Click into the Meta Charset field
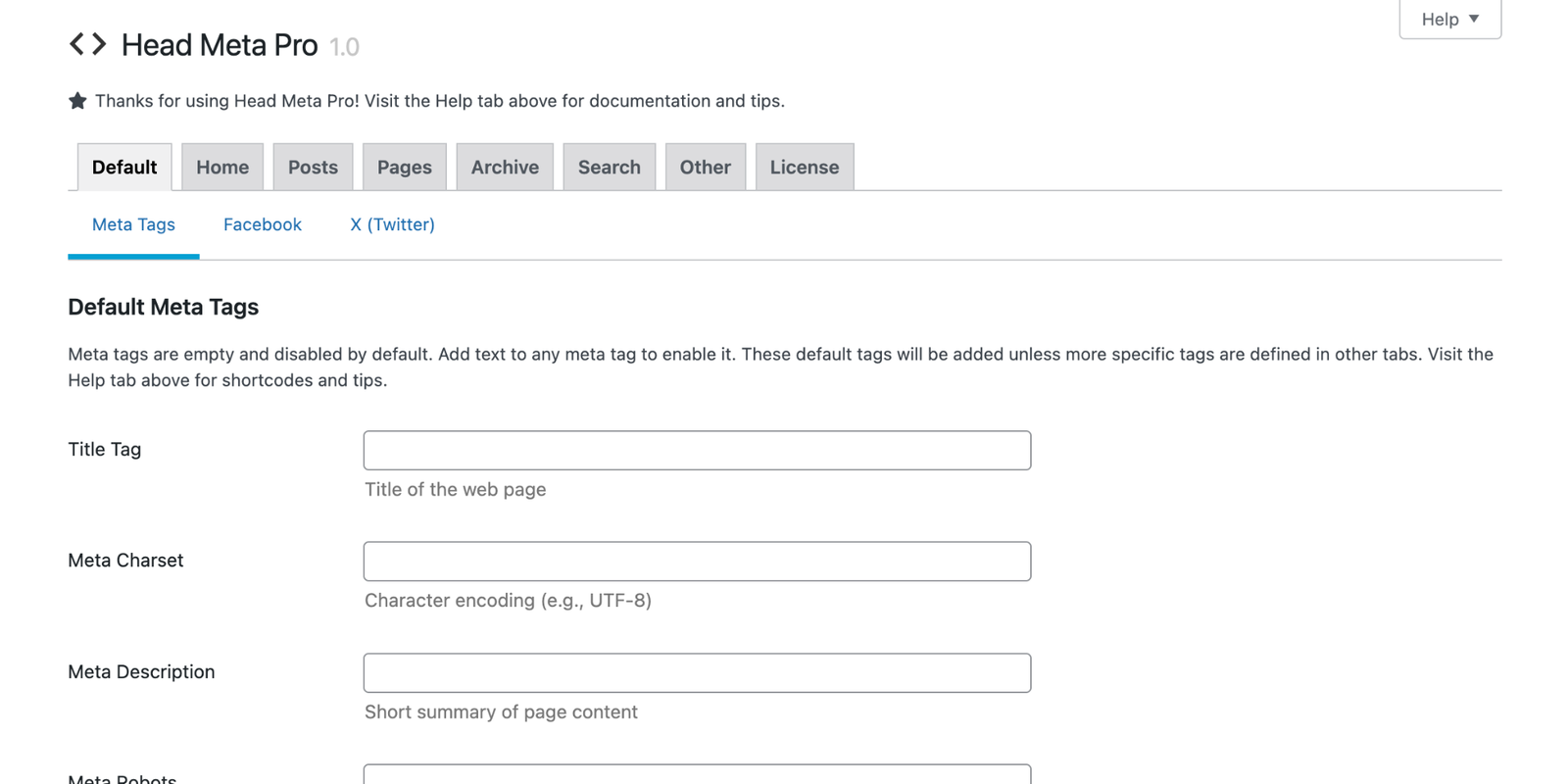 tap(697, 562)
